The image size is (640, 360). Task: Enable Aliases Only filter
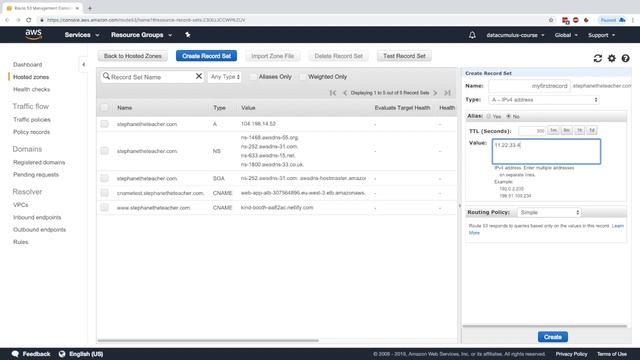[253, 77]
